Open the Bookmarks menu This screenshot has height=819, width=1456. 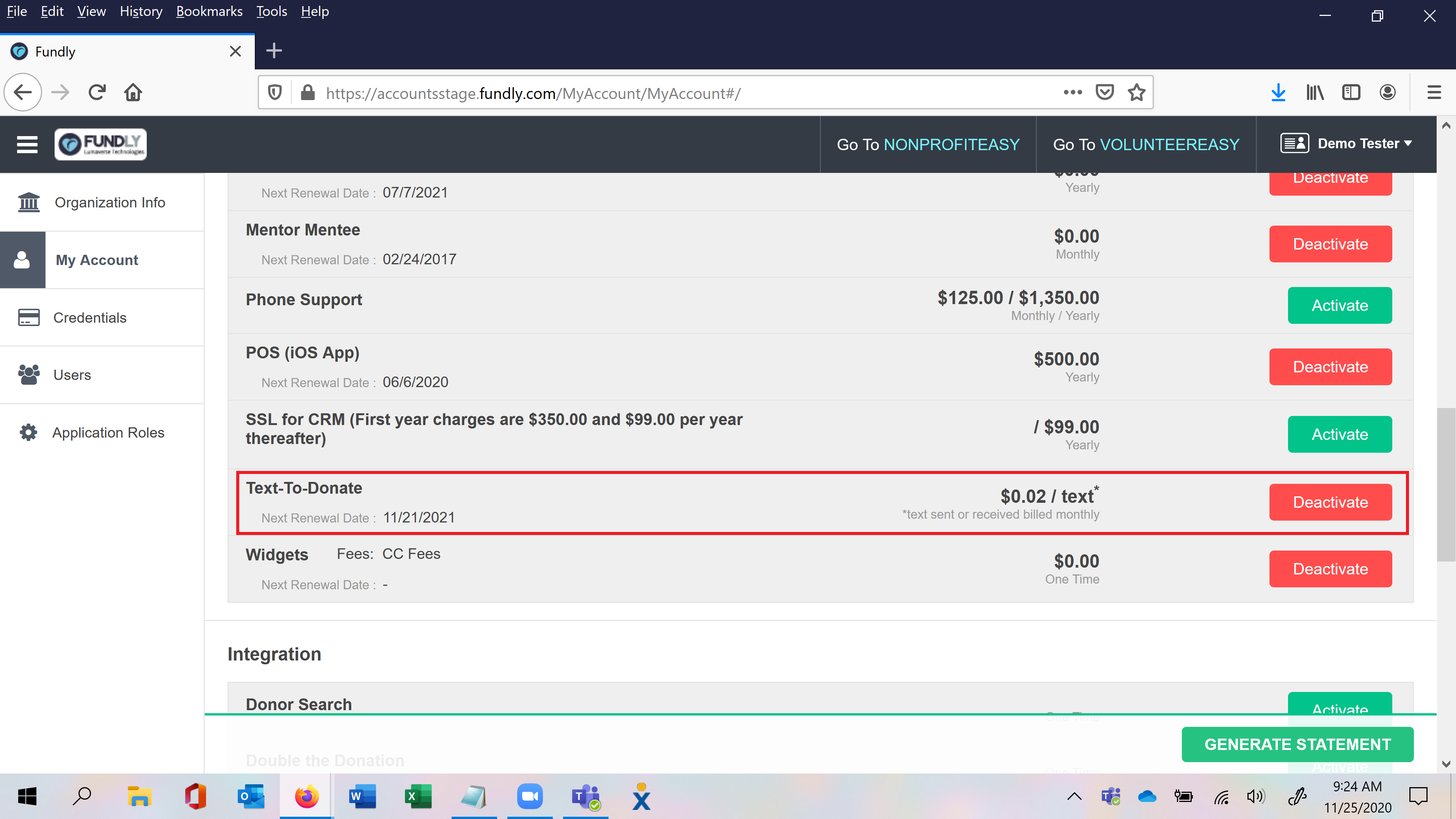(x=209, y=11)
